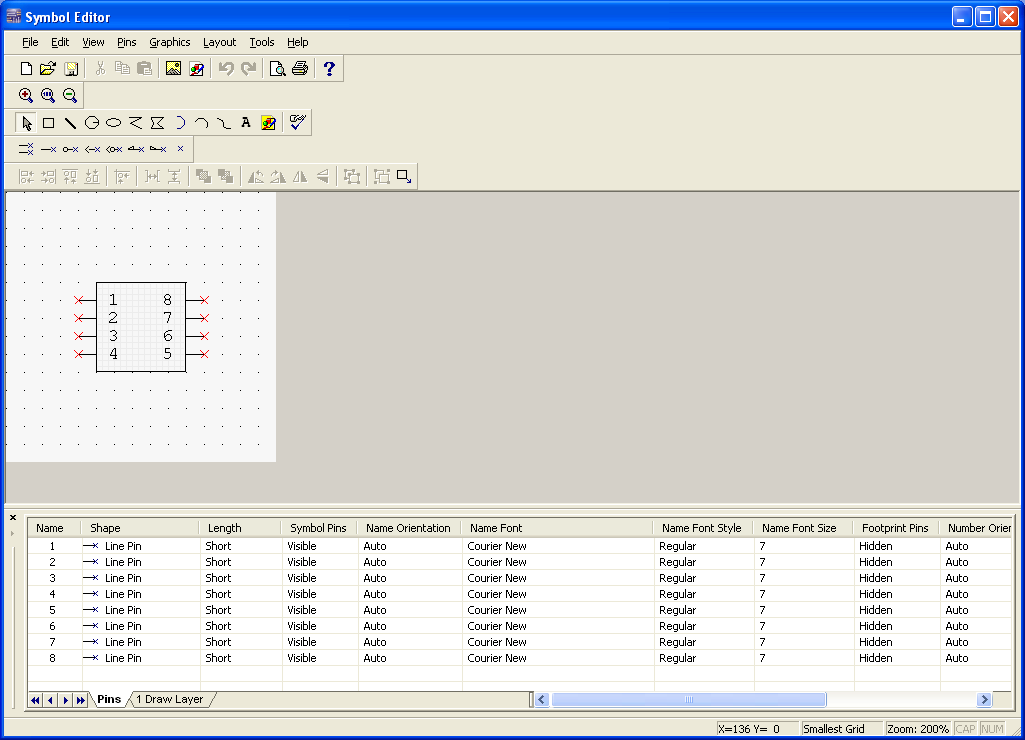
Task: Click the Shape column header
Action: [140, 528]
